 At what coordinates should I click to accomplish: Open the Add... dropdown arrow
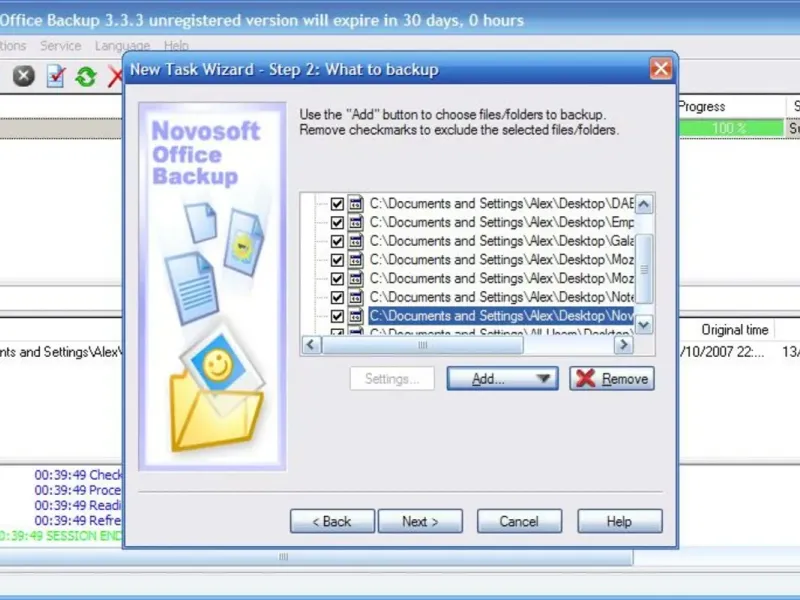tap(543, 379)
